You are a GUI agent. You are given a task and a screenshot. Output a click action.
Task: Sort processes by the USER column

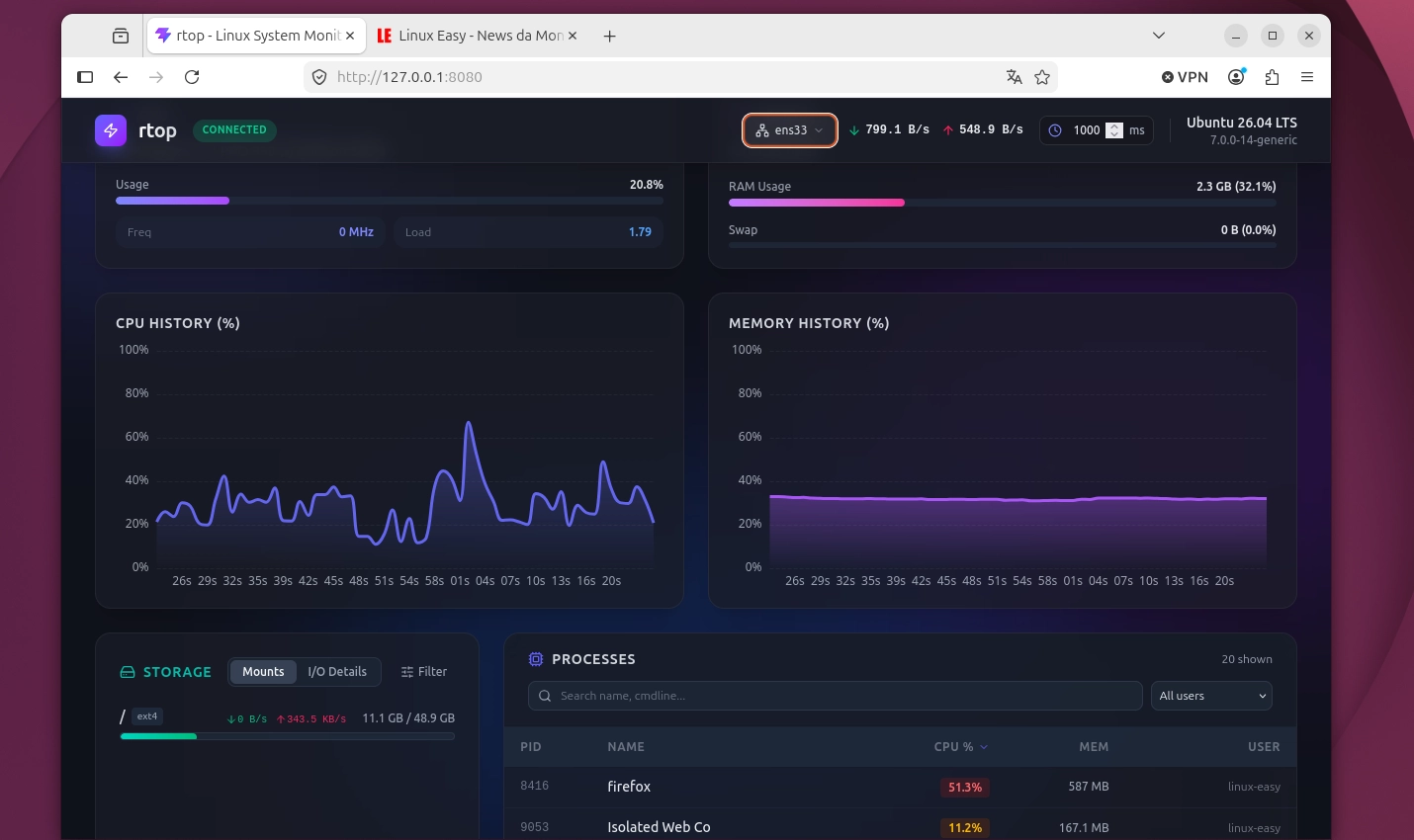click(x=1264, y=747)
